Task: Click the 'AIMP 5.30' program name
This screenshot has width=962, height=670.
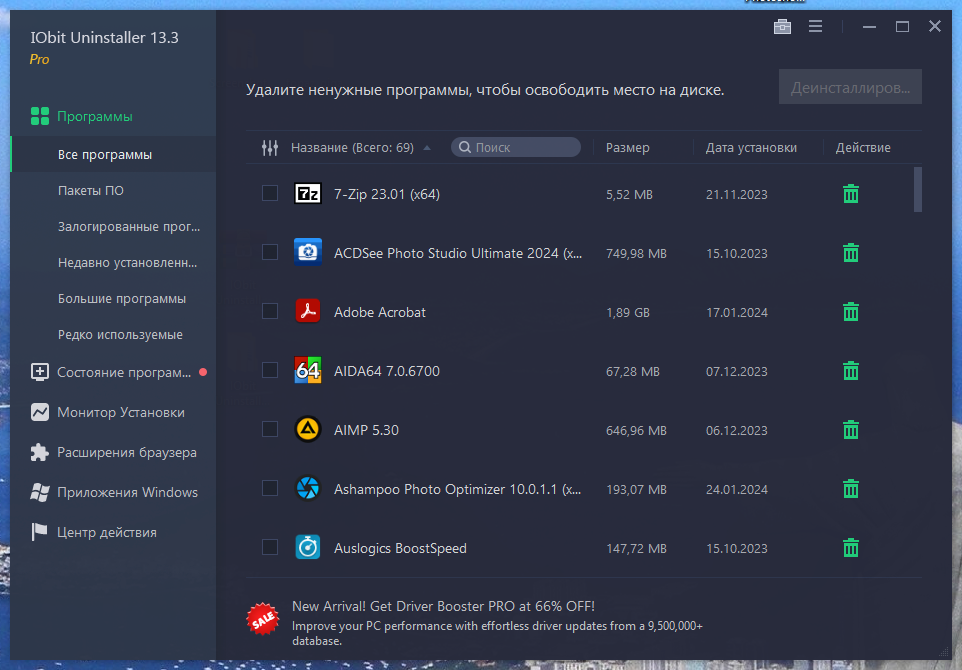Action: 366,430
